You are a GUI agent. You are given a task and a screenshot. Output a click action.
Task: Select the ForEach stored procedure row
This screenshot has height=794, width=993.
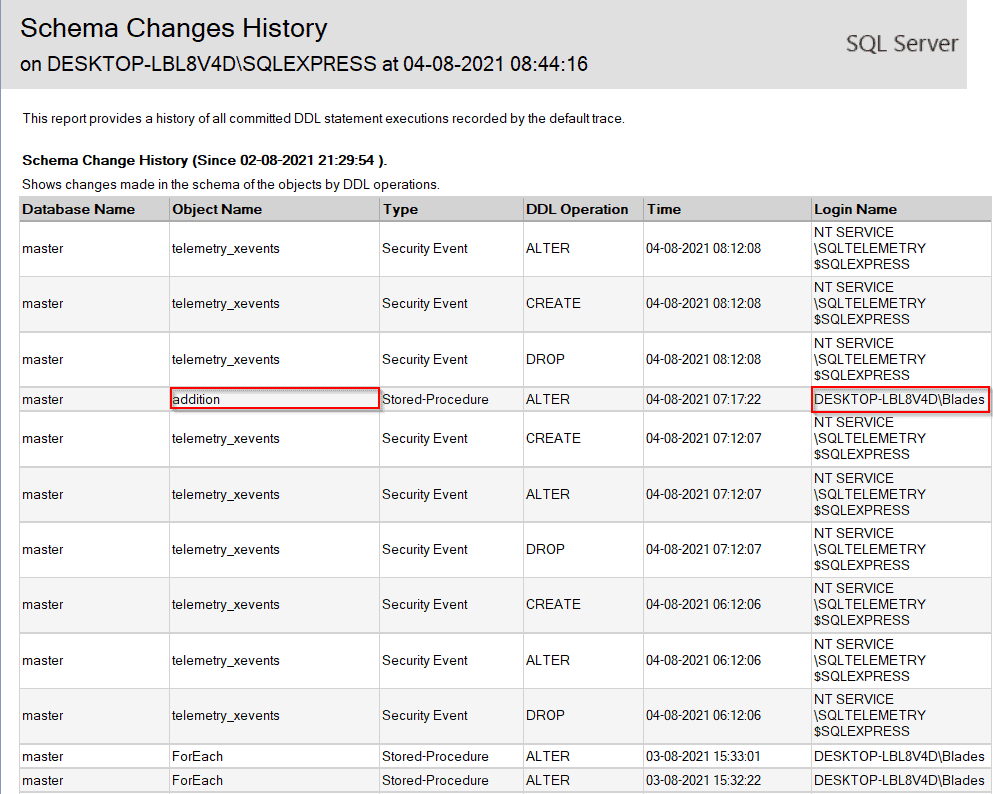point(197,756)
